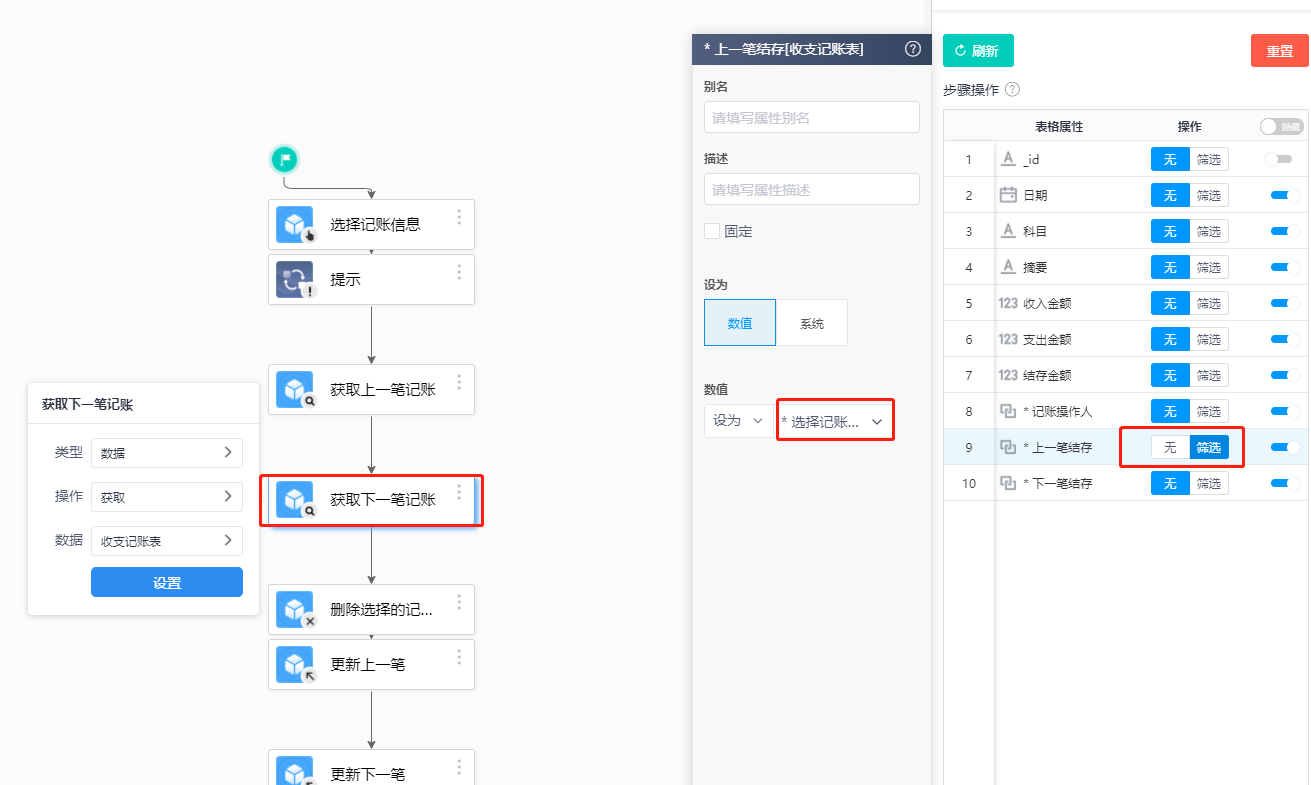Toggle the switch for _id row

[x=1279, y=159]
